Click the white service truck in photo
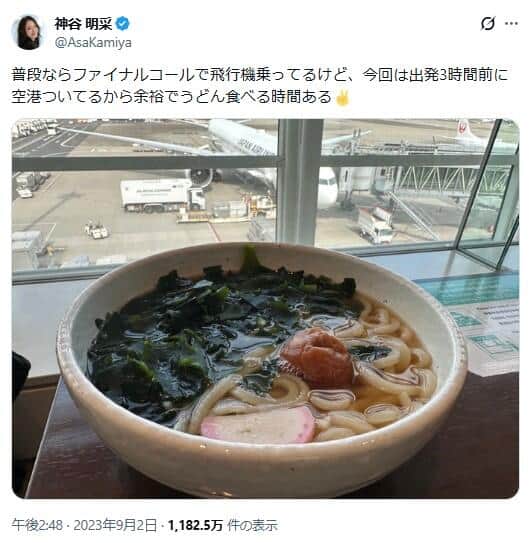Screen dimensions: 531x543 point(163,195)
